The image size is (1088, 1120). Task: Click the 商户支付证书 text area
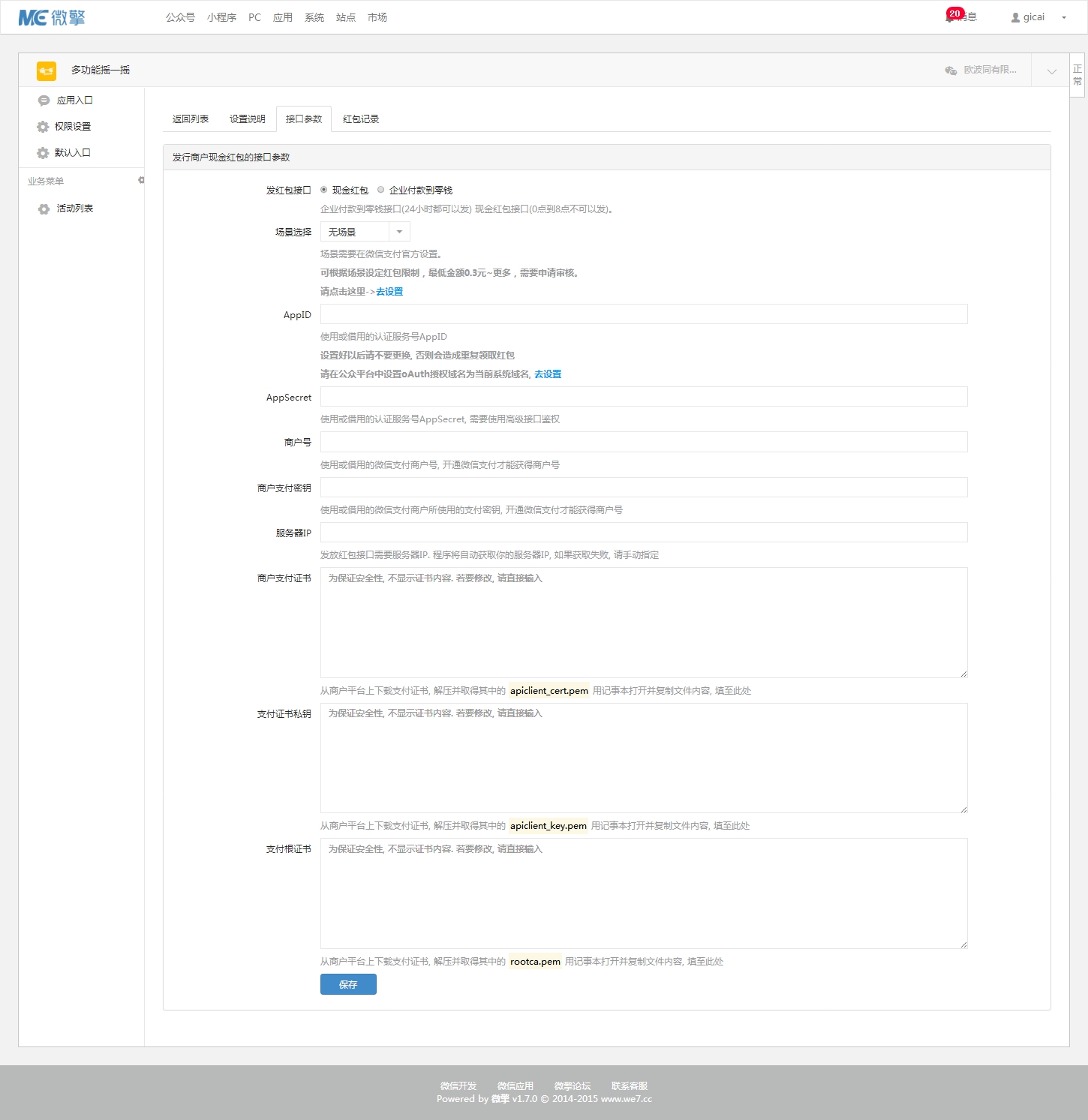[644, 623]
